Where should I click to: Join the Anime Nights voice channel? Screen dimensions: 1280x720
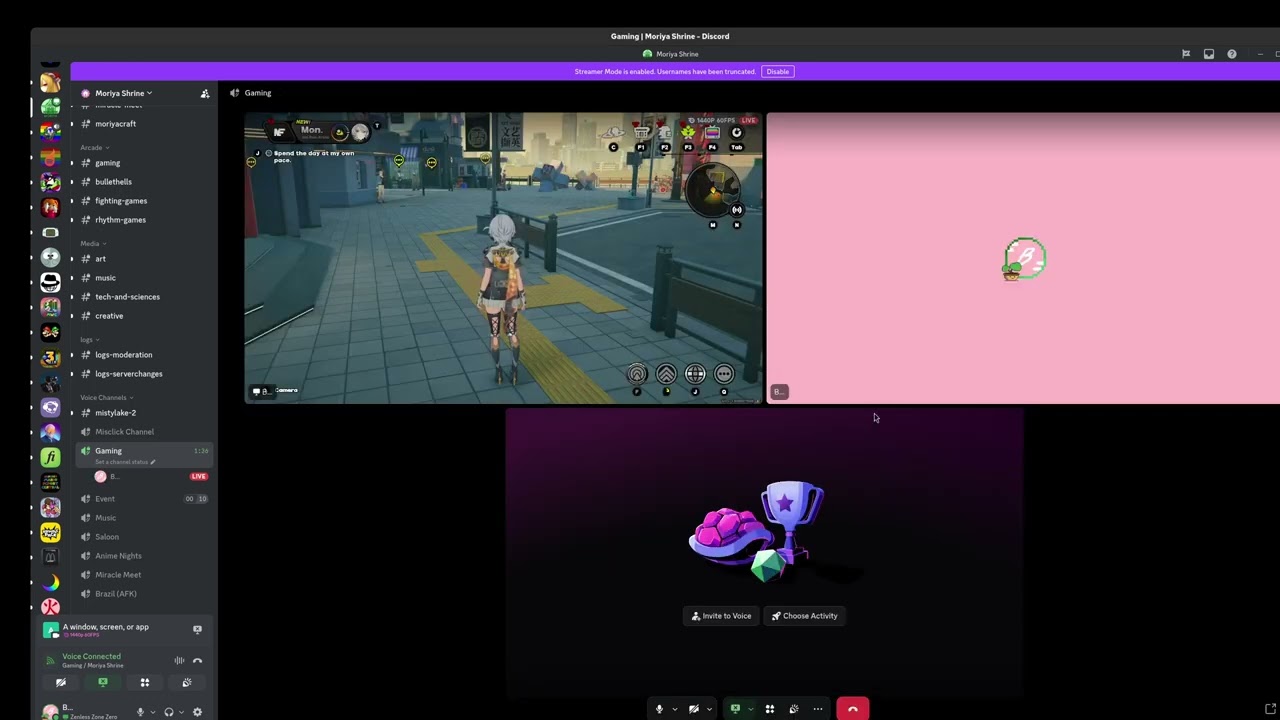118,556
